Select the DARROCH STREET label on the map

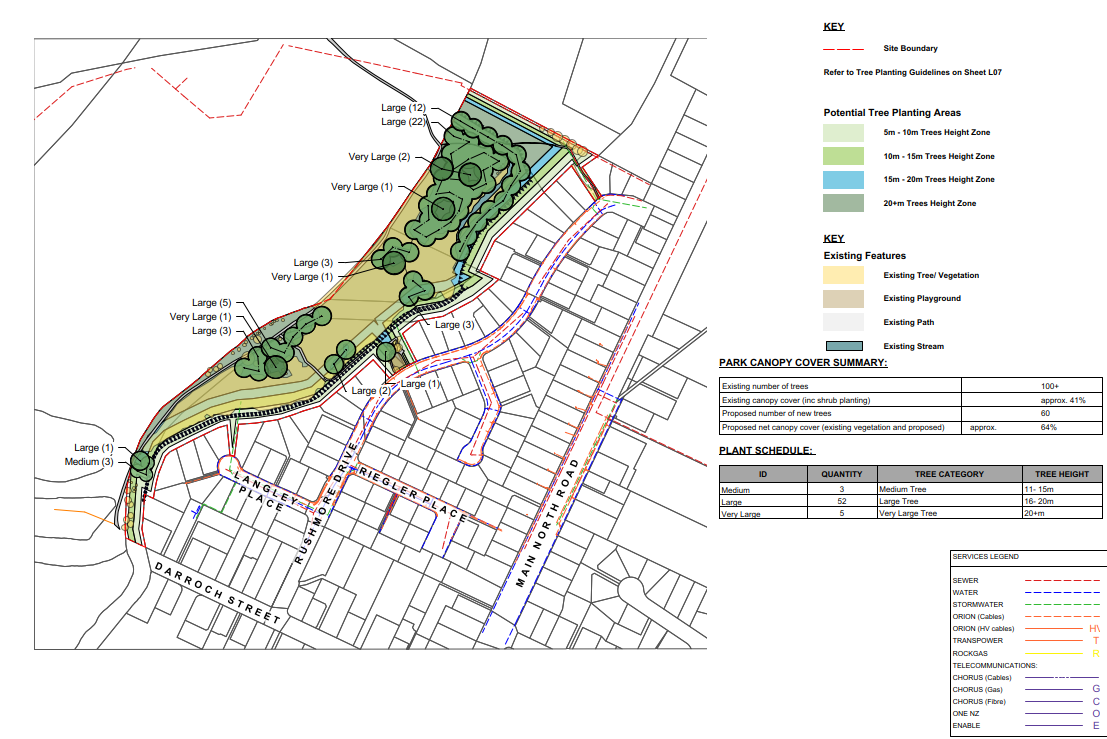click(x=217, y=593)
